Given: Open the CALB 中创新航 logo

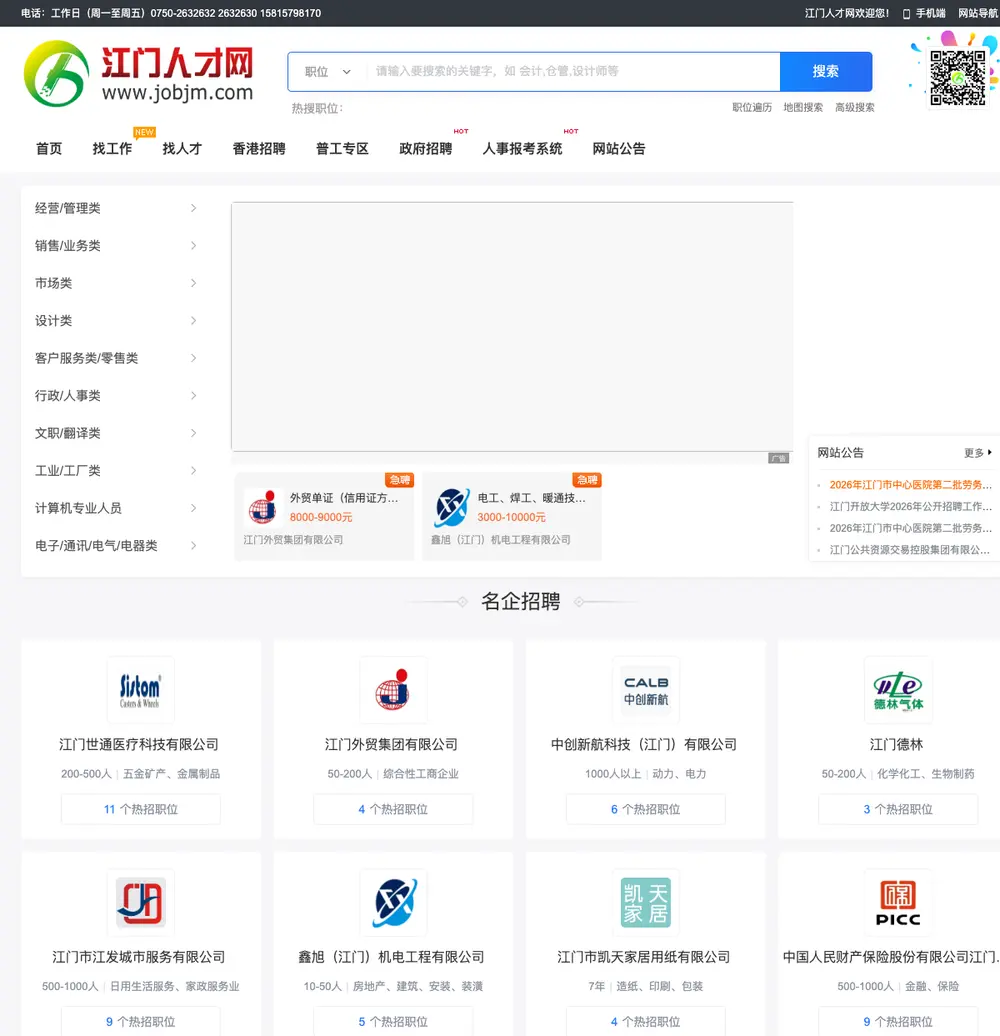Looking at the screenshot, I should click(646, 690).
